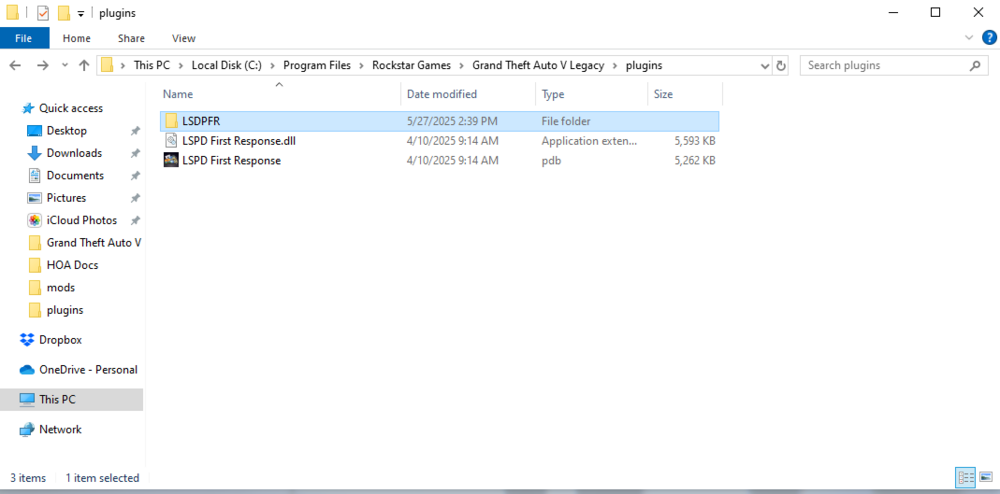Click the search magnifier icon

pyautogui.click(x=974, y=65)
